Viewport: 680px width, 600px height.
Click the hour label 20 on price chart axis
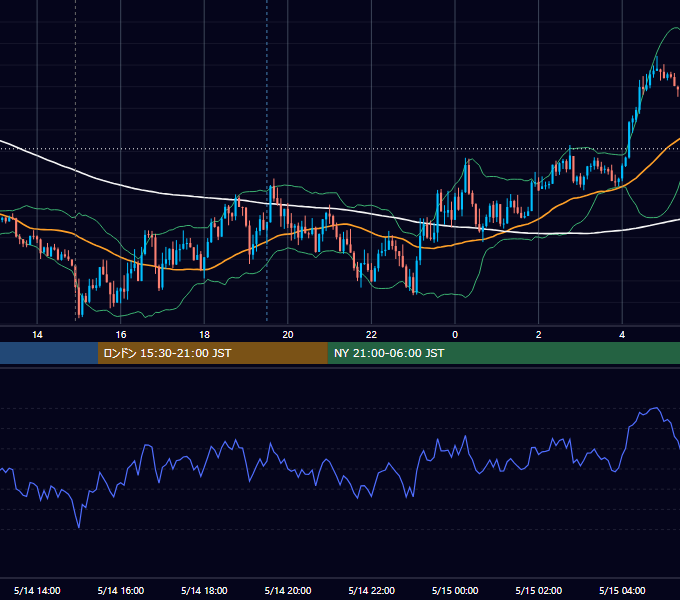coord(288,335)
